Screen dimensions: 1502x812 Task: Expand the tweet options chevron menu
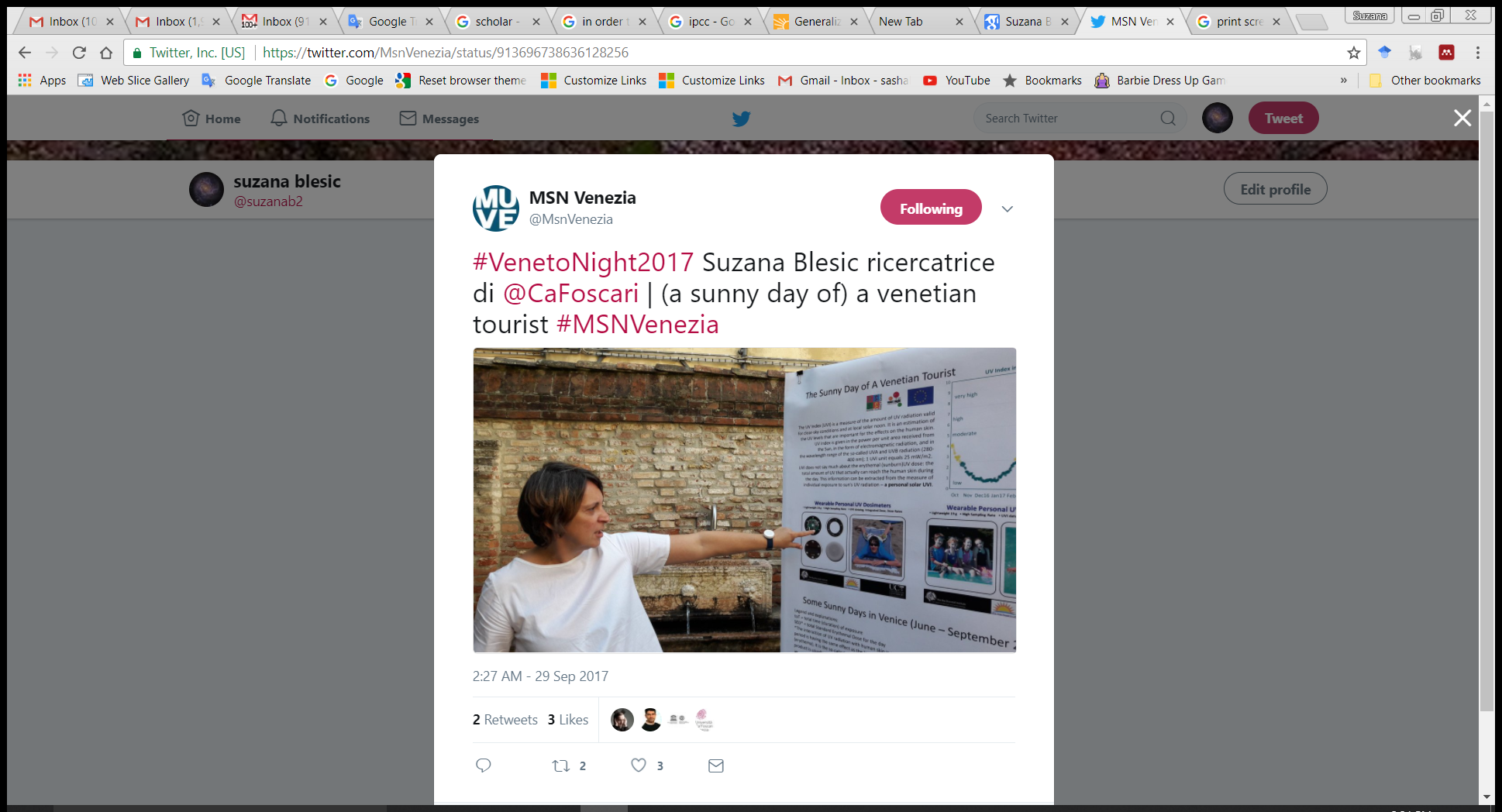[1007, 209]
